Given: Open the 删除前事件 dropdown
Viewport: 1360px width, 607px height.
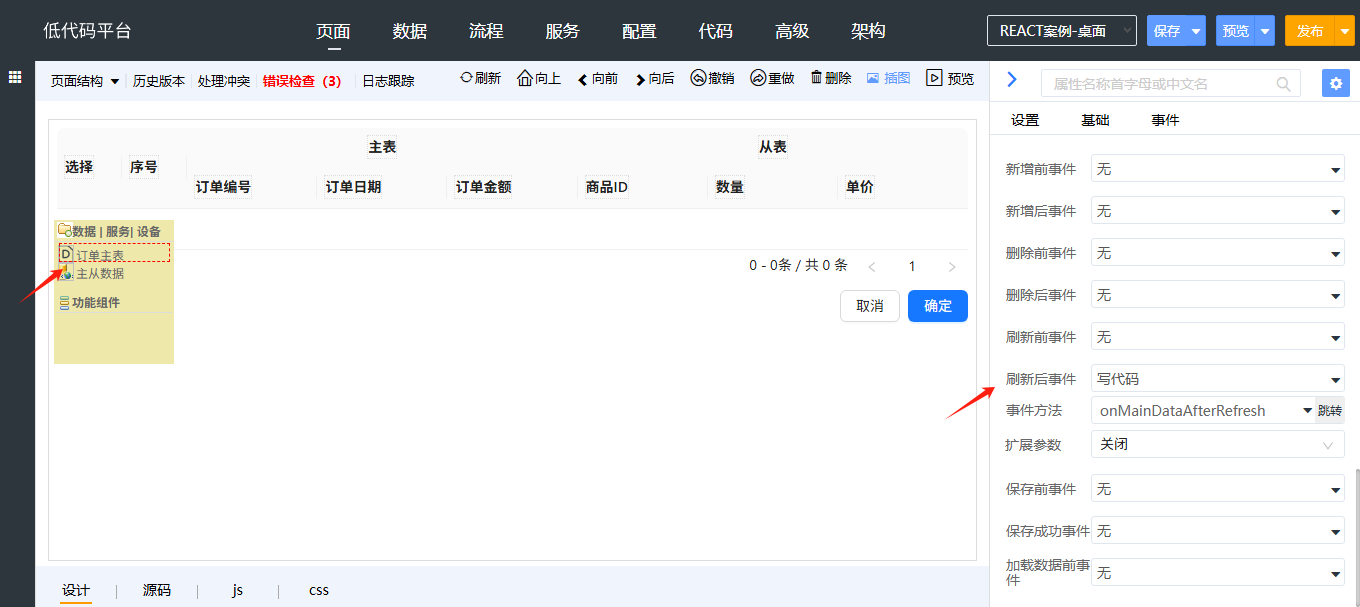Looking at the screenshot, I should [x=1217, y=254].
